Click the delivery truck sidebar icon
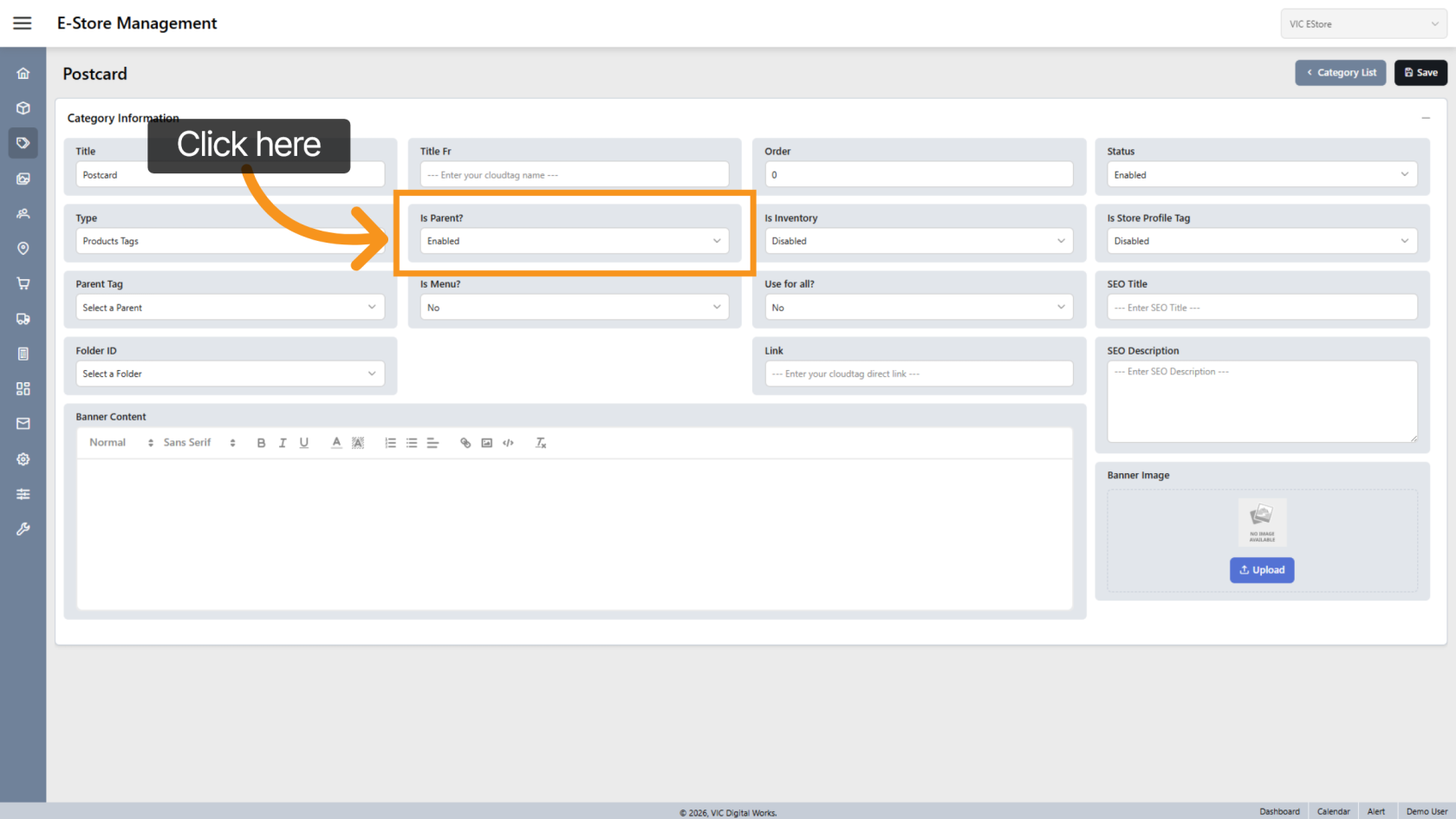 click(23, 319)
